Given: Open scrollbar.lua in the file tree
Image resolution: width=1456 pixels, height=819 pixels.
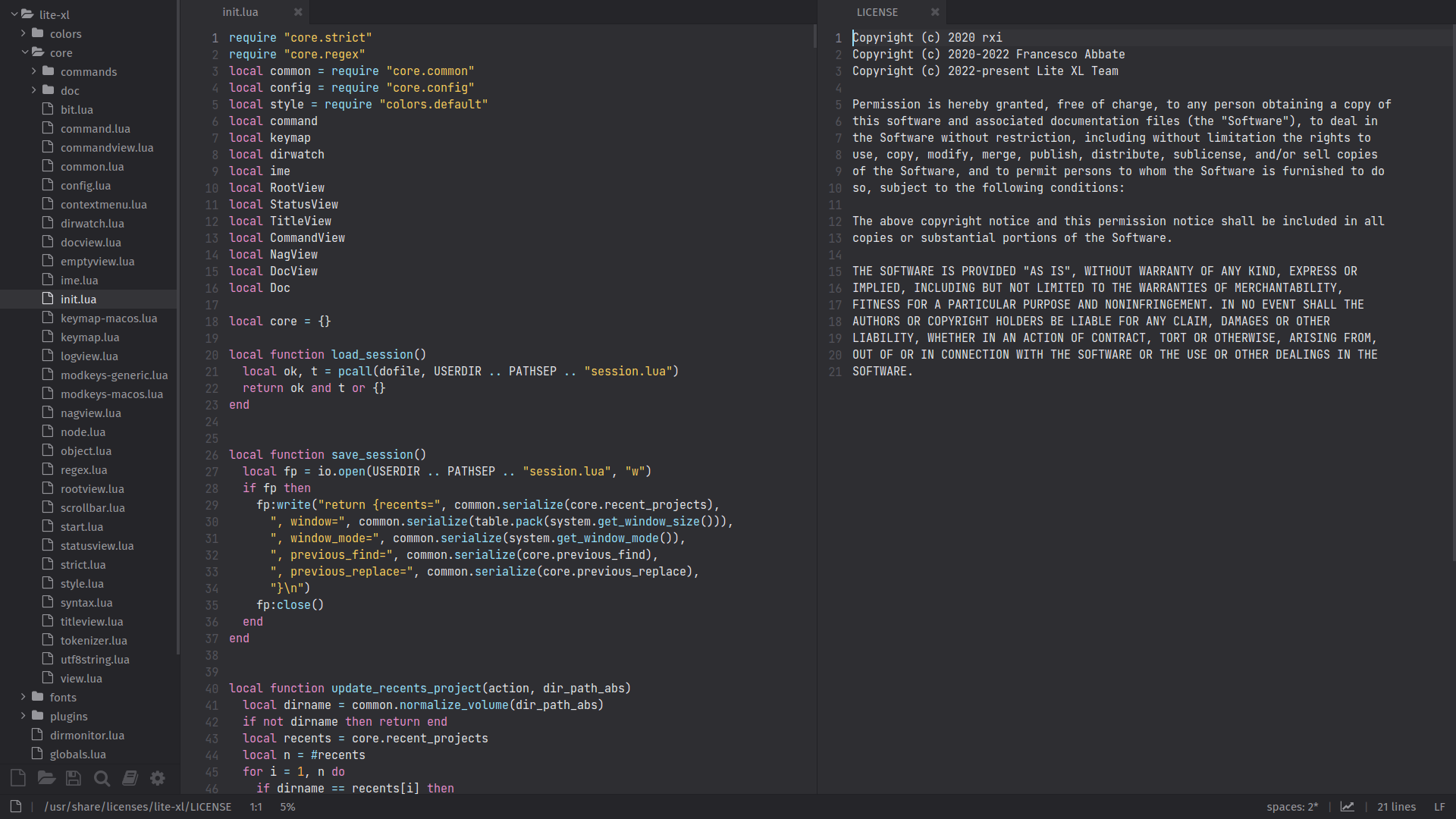Looking at the screenshot, I should click(89, 507).
